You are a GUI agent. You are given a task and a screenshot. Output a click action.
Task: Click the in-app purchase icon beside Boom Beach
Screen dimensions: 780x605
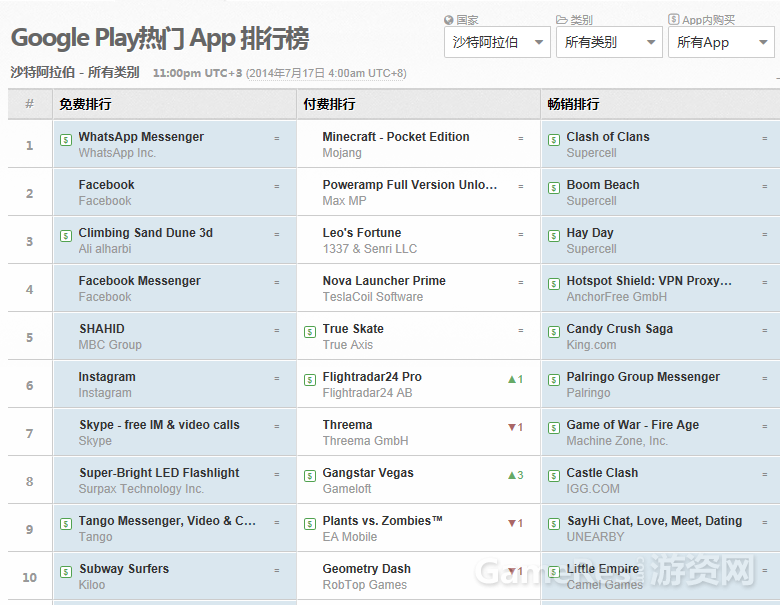[x=554, y=188]
